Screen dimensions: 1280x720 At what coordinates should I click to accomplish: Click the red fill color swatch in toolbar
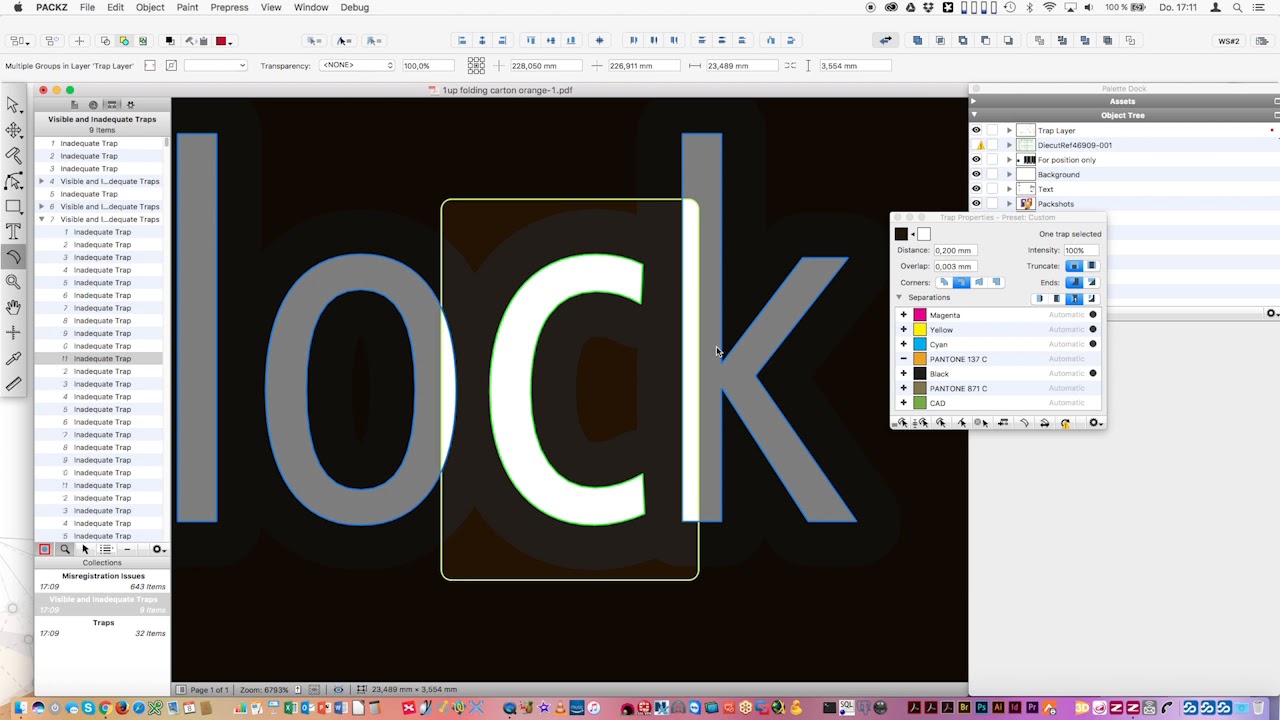click(221, 41)
